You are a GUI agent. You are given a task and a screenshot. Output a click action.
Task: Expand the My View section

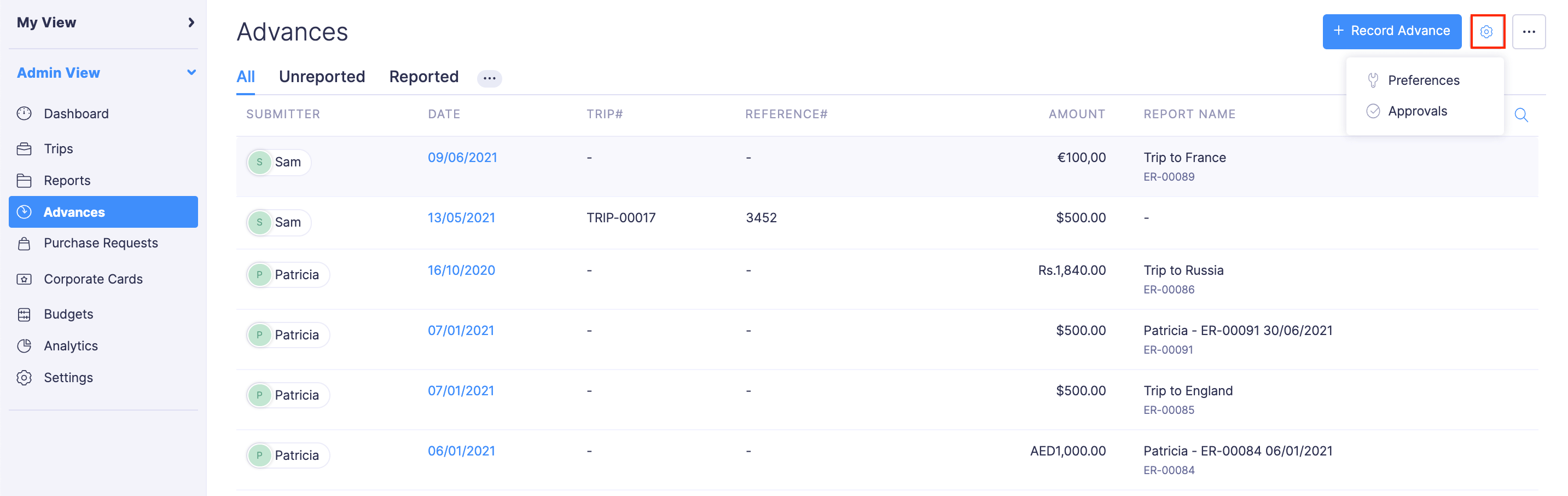click(x=191, y=22)
